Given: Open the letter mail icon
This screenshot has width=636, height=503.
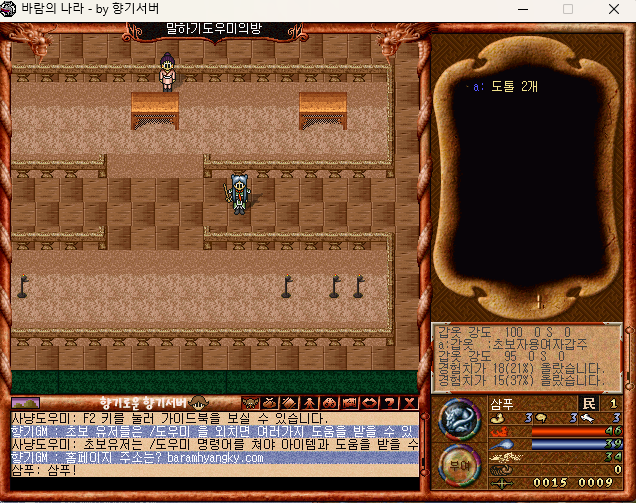Looking at the screenshot, I should click(x=349, y=403).
